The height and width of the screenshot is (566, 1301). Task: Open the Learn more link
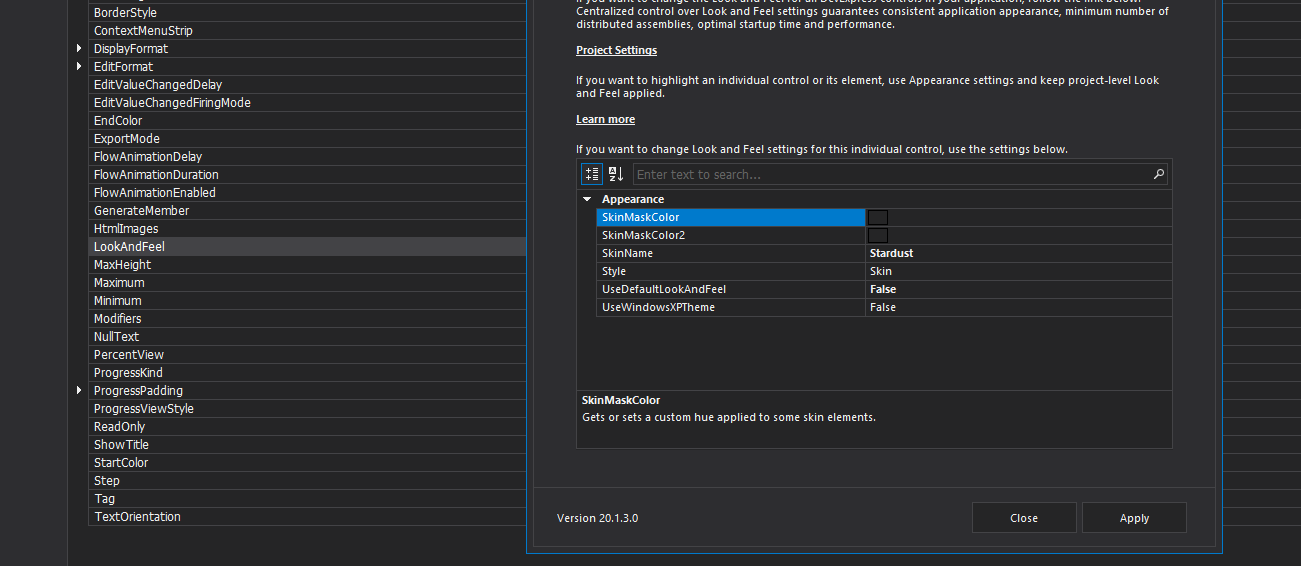605,120
